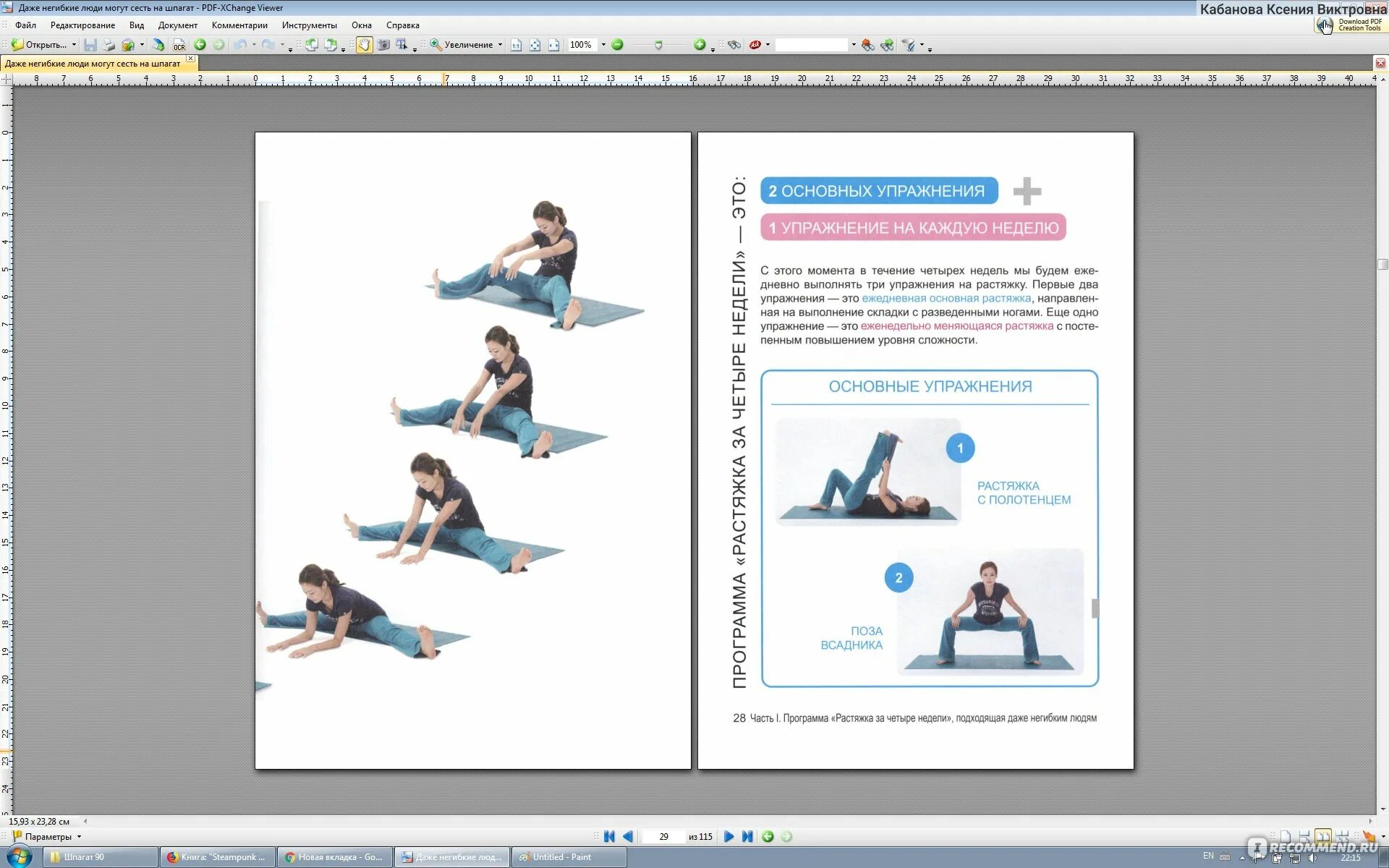Expand the 100% zoom level dropdown
The height and width of the screenshot is (868, 1389).
pyautogui.click(x=603, y=45)
